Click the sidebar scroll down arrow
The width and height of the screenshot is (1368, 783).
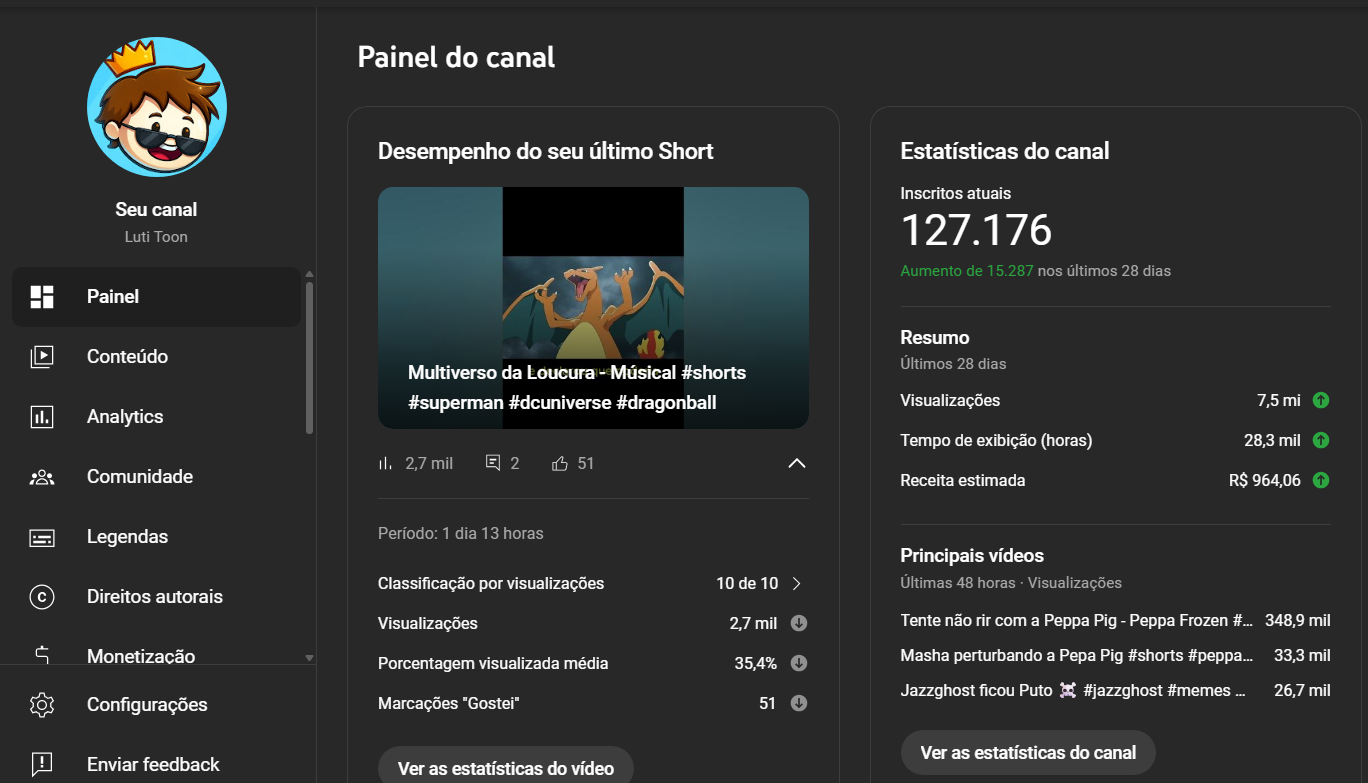(x=309, y=657)
